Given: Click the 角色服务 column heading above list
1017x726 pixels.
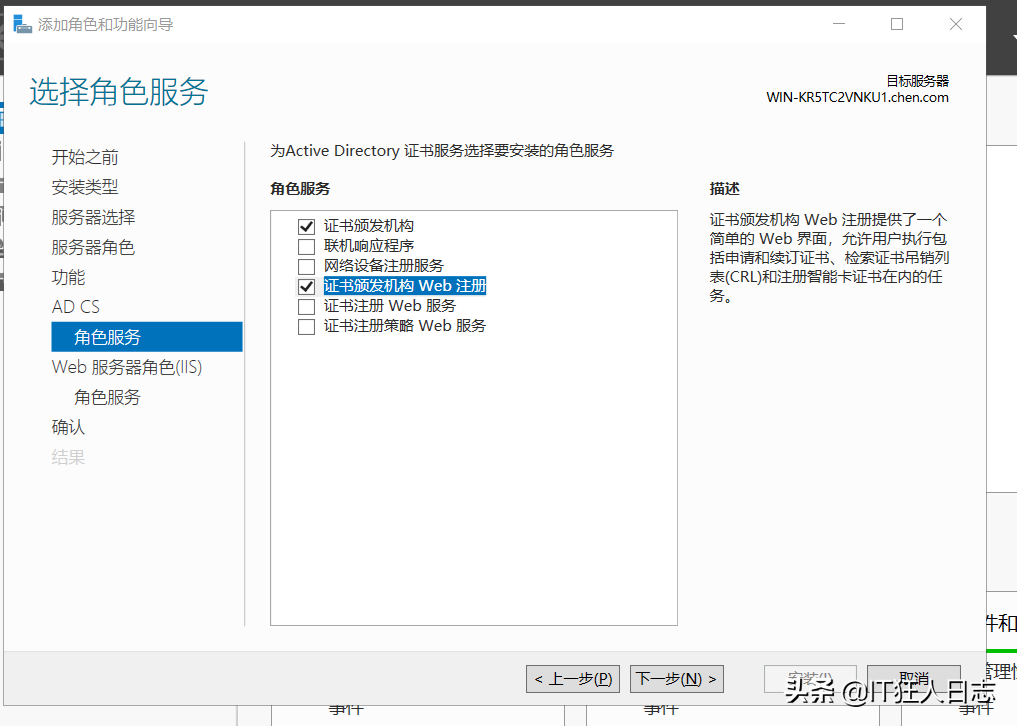Looking at the screenshot, I should pyautogui.click(x=300, y=189).
